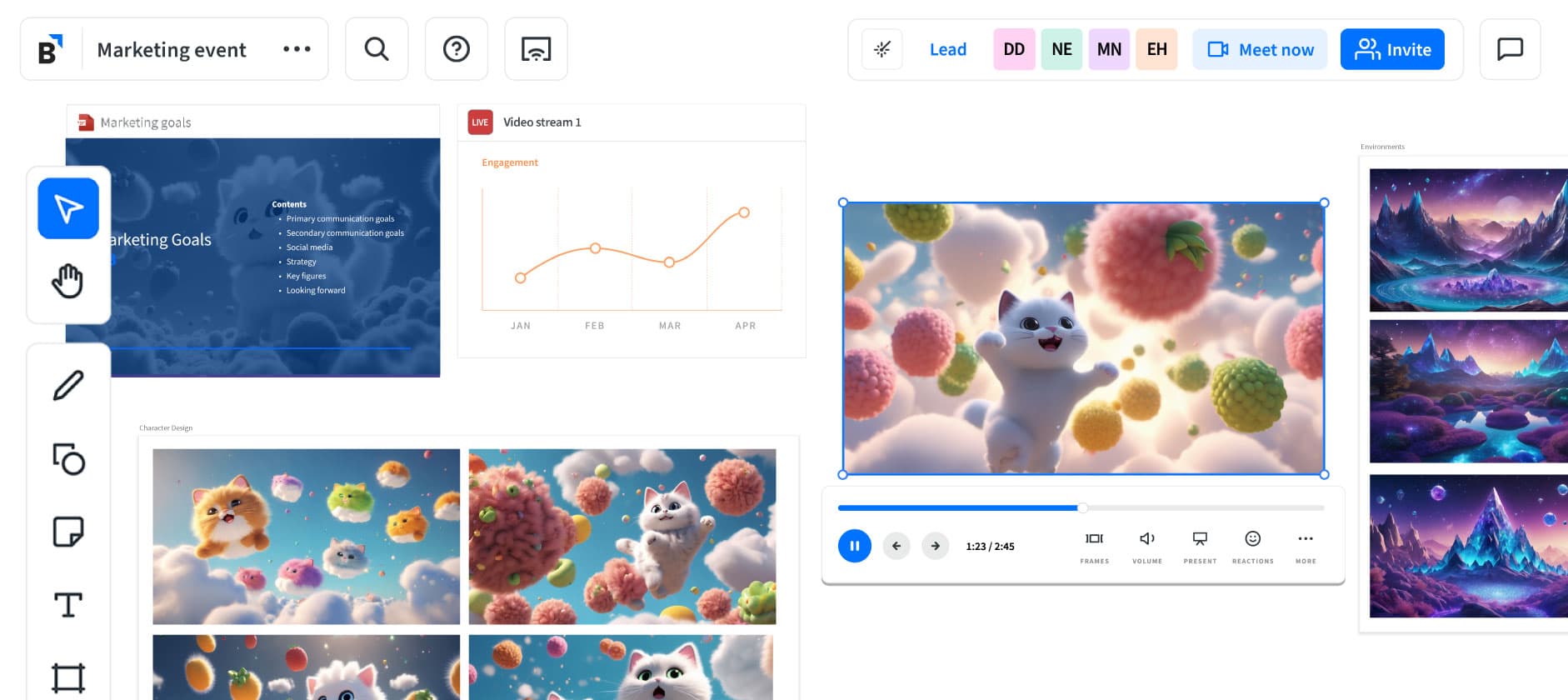Open the Reactions smiley
This screenshot has width=1568, height=700.
coord(1253,547)
